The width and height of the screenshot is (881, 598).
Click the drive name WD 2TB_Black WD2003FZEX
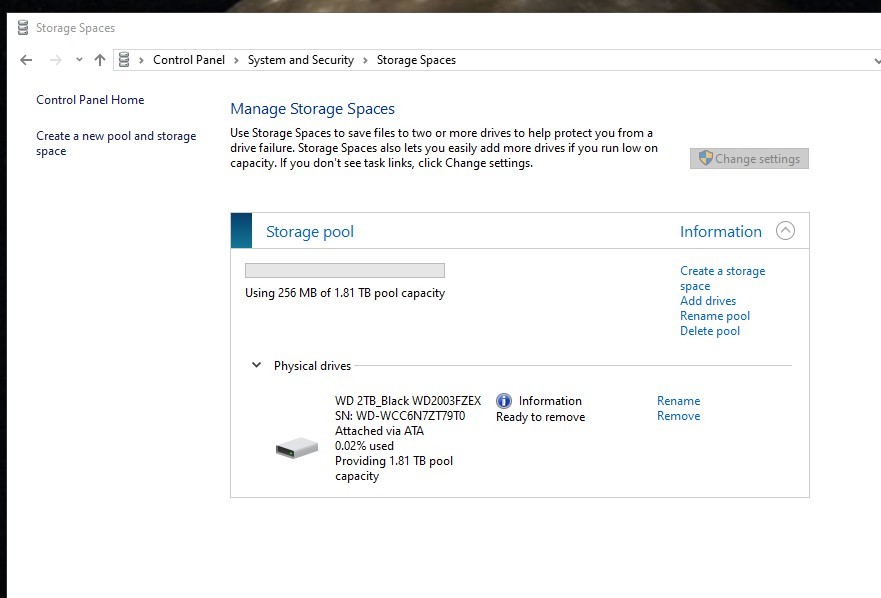408,401
